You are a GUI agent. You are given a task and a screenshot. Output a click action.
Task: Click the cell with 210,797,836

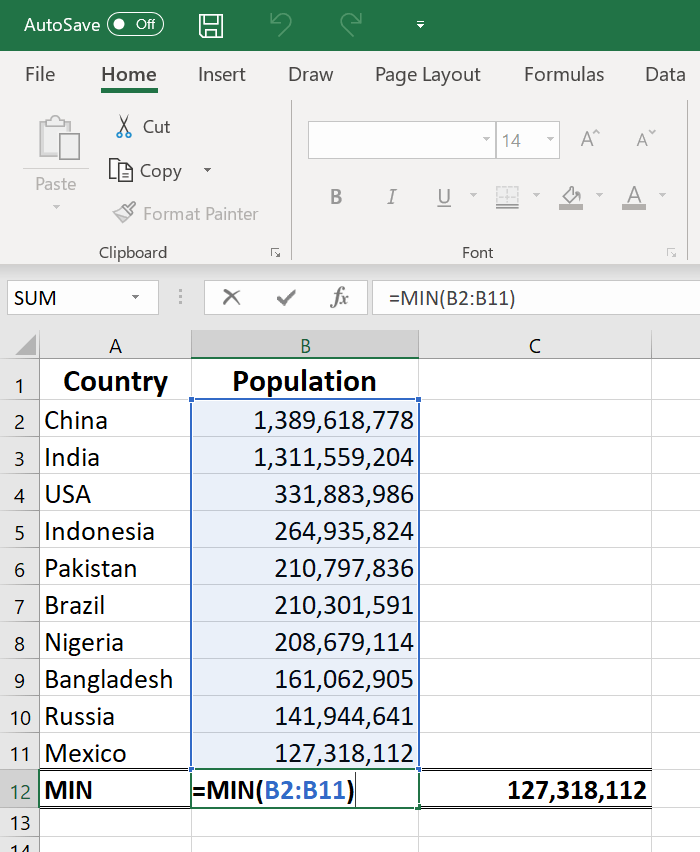(305, 567)
